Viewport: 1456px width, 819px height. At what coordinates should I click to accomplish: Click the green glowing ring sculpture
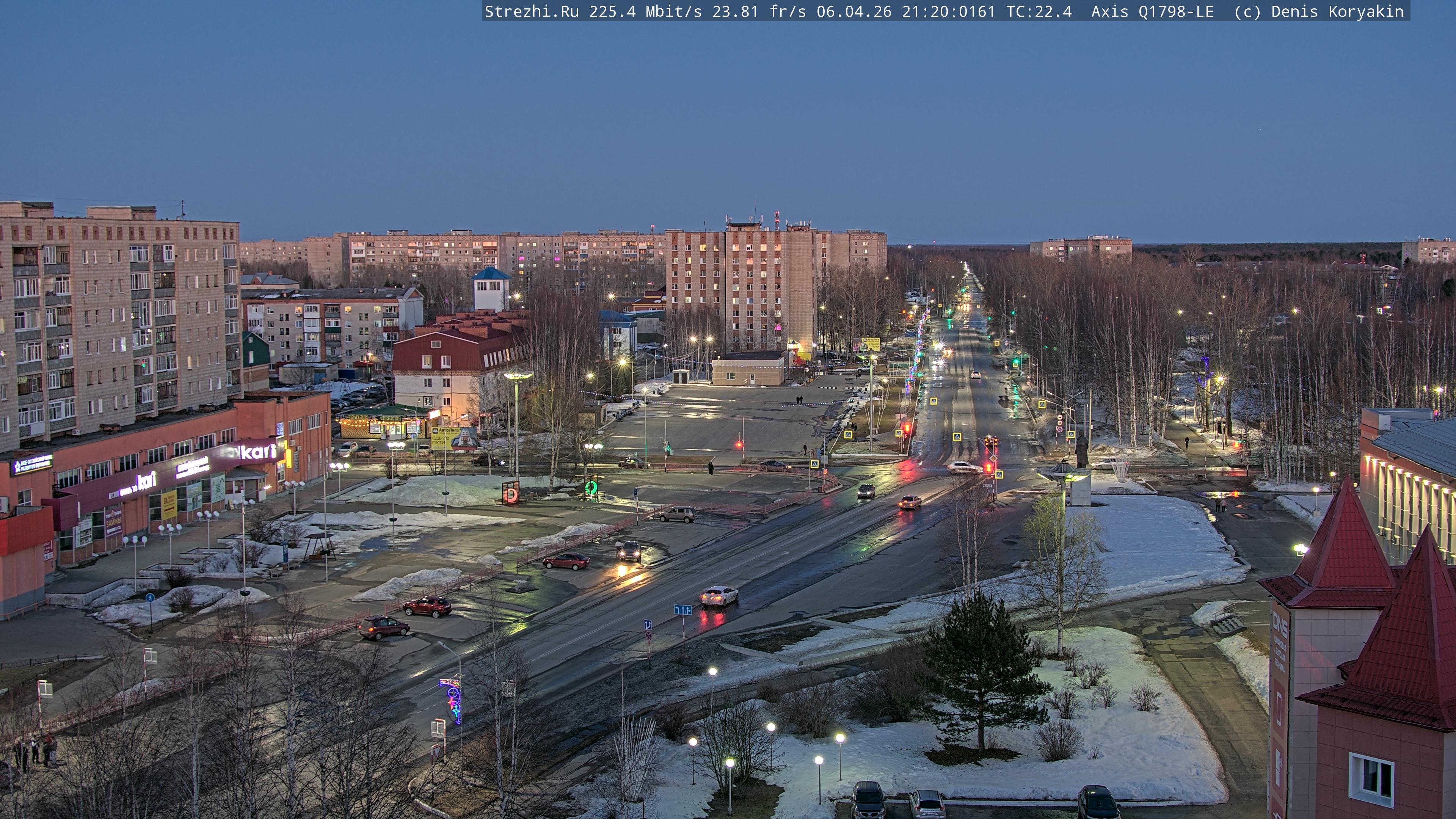pyautogui.click(x=591, y=487)
